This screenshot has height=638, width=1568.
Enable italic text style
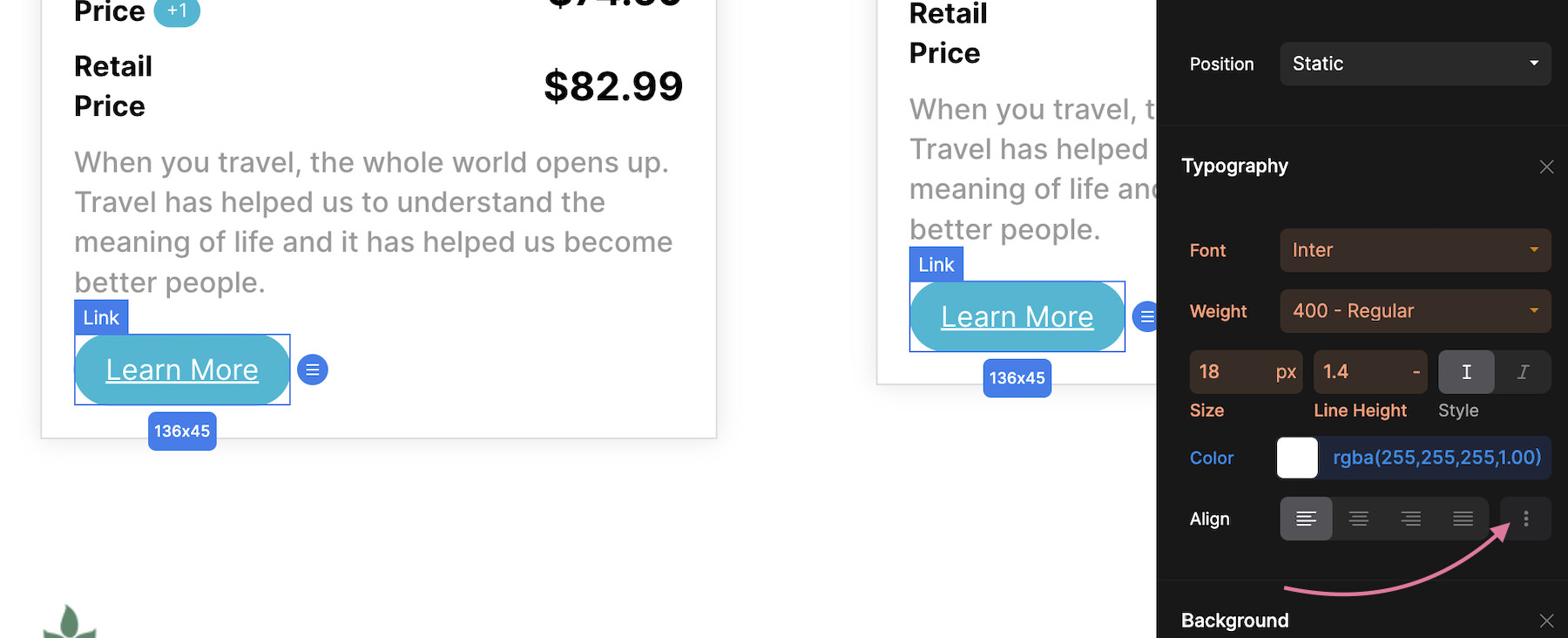pos(1523,372)
